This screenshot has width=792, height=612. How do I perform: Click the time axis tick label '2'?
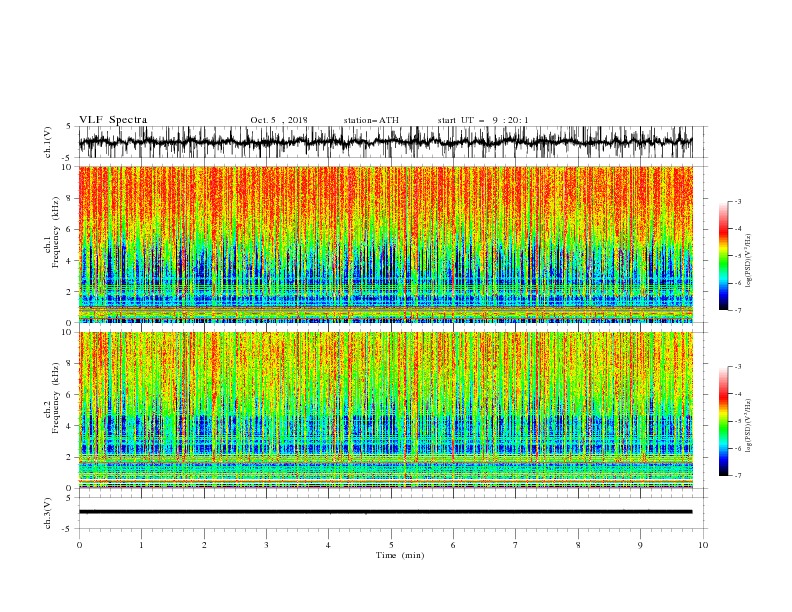(204, 545)
